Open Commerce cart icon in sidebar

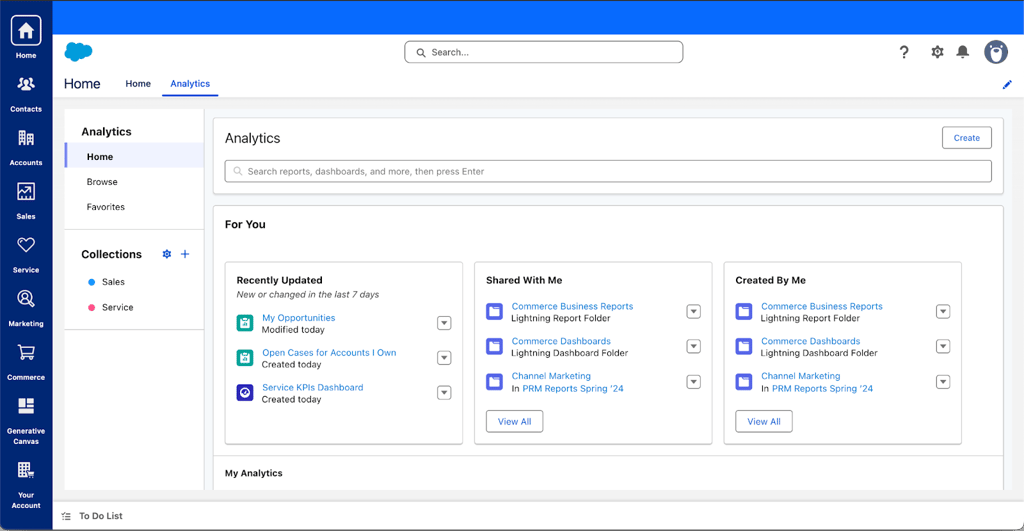pos(25,362)
